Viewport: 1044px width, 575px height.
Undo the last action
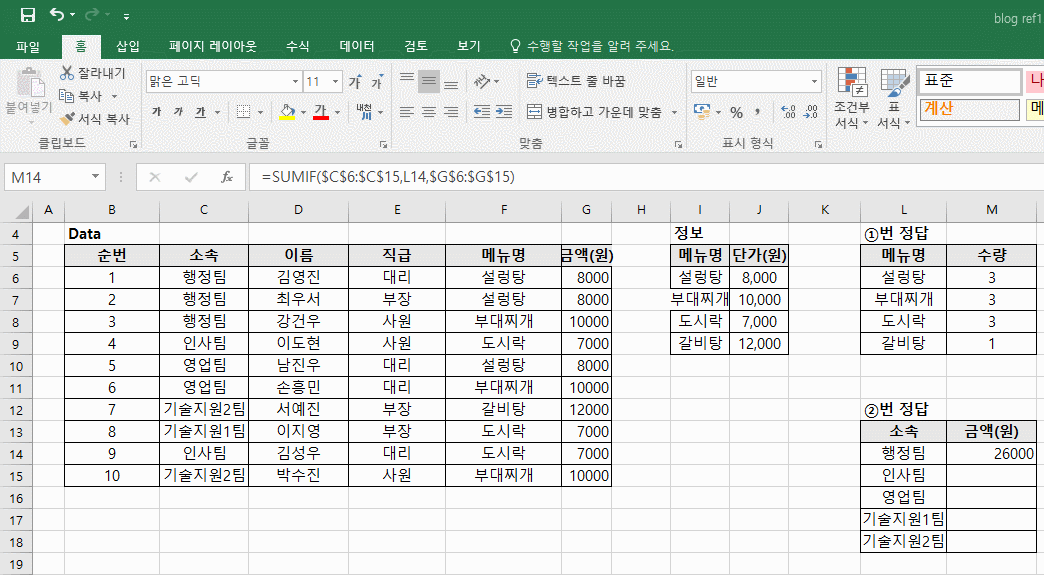tap(57, 15)
